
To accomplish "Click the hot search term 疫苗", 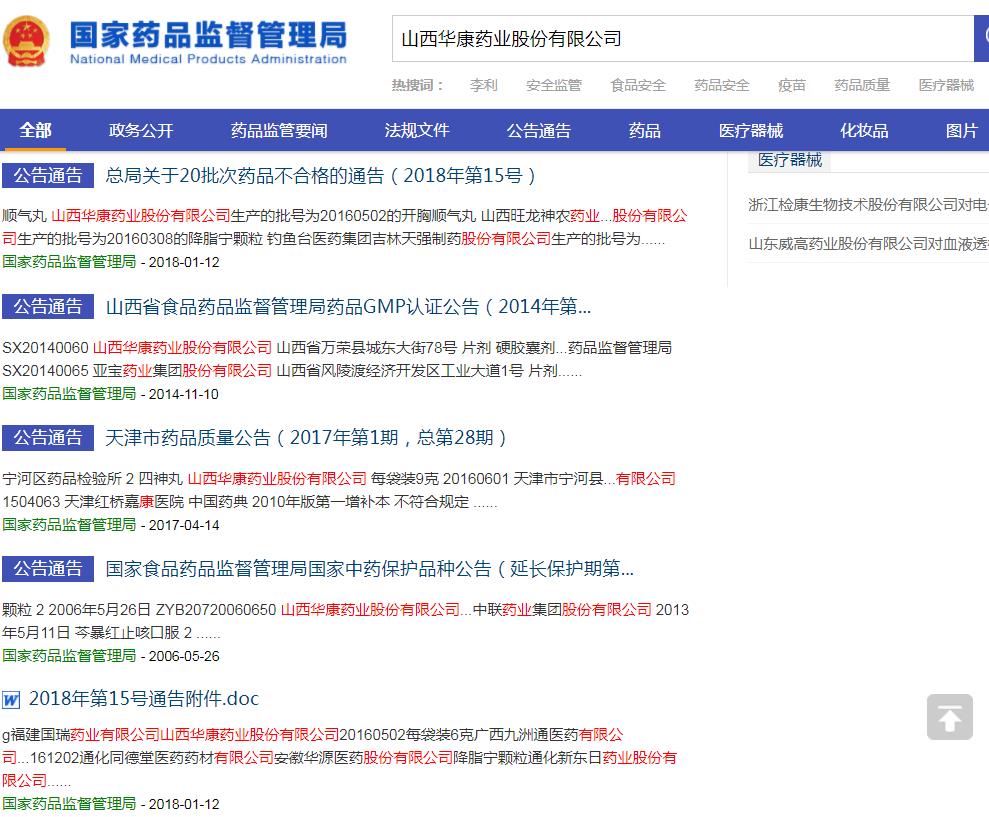I will (791, 86).
